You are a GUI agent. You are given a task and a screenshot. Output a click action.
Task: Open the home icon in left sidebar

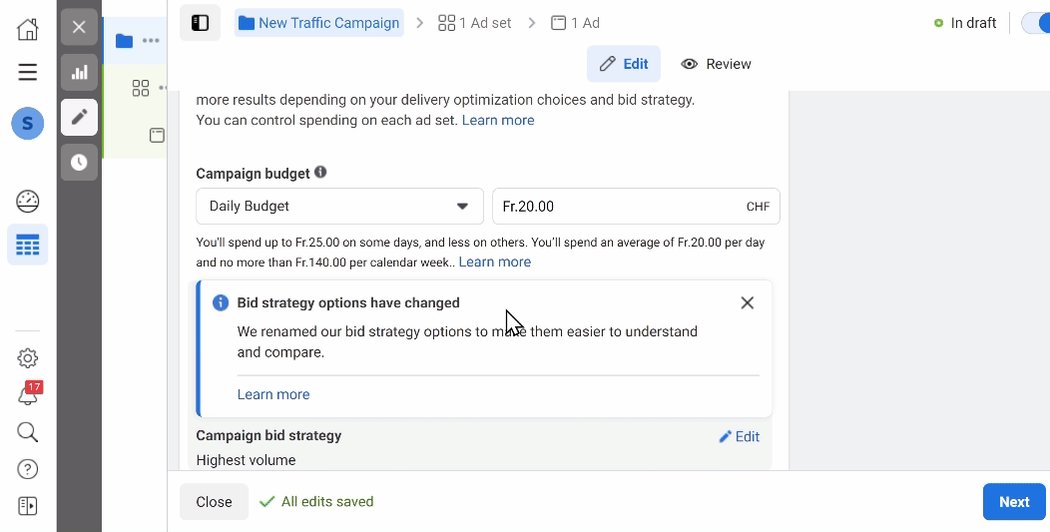(27, 29)
